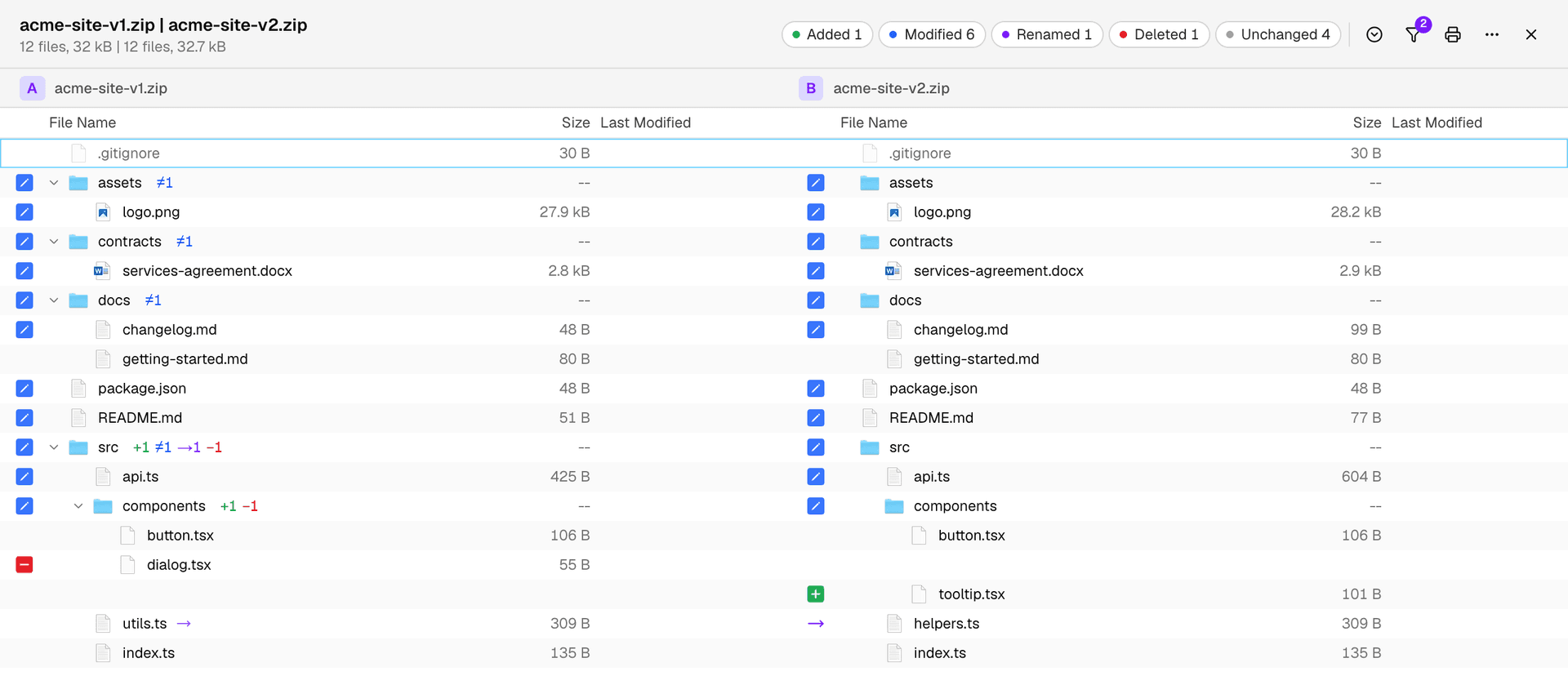Click the rename arrow next to utils.ts
Image resolution: width=1568 pixels, height=685 pixels.
coord(184,623)
